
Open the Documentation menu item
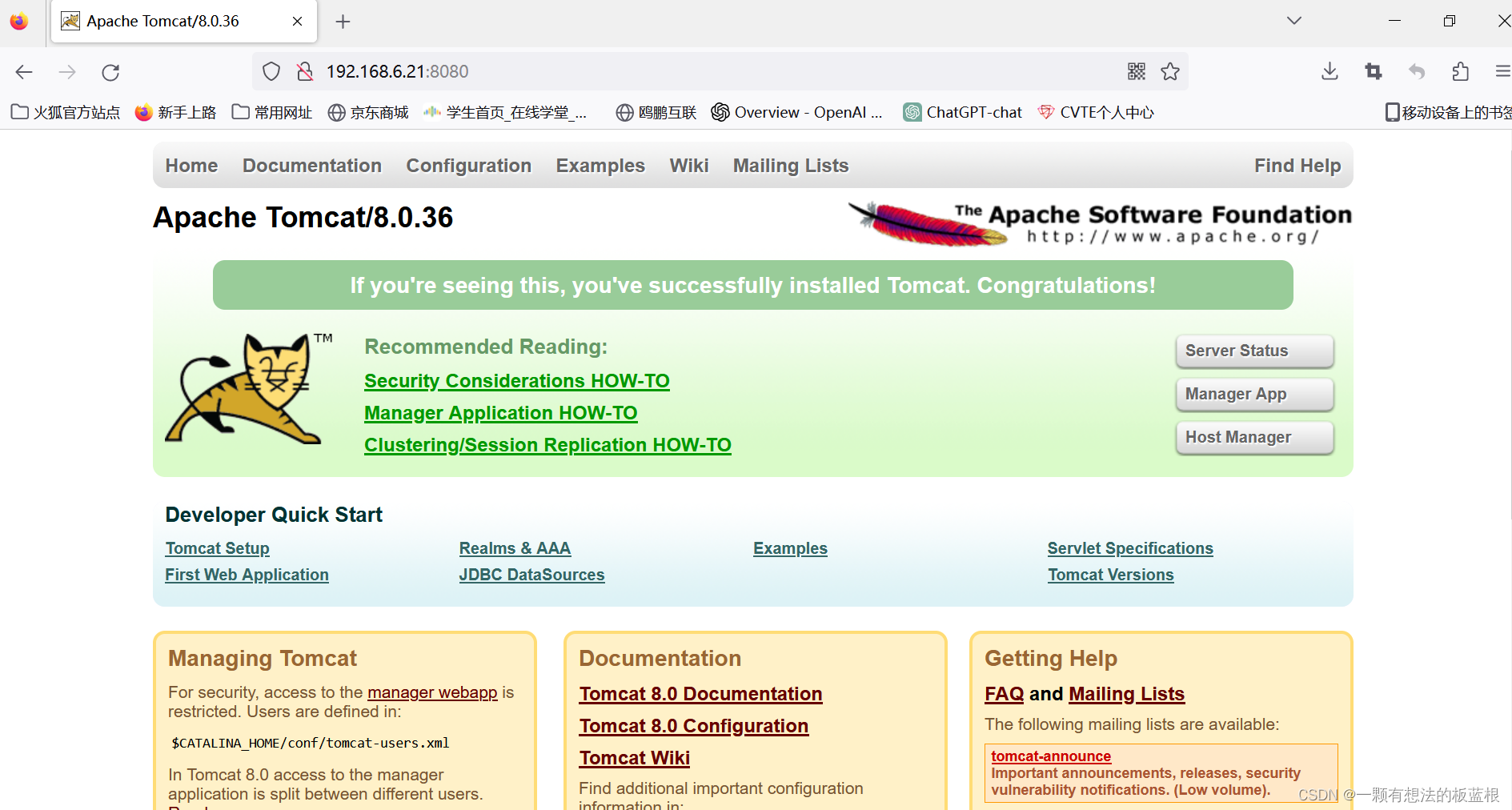coord(312,166)
